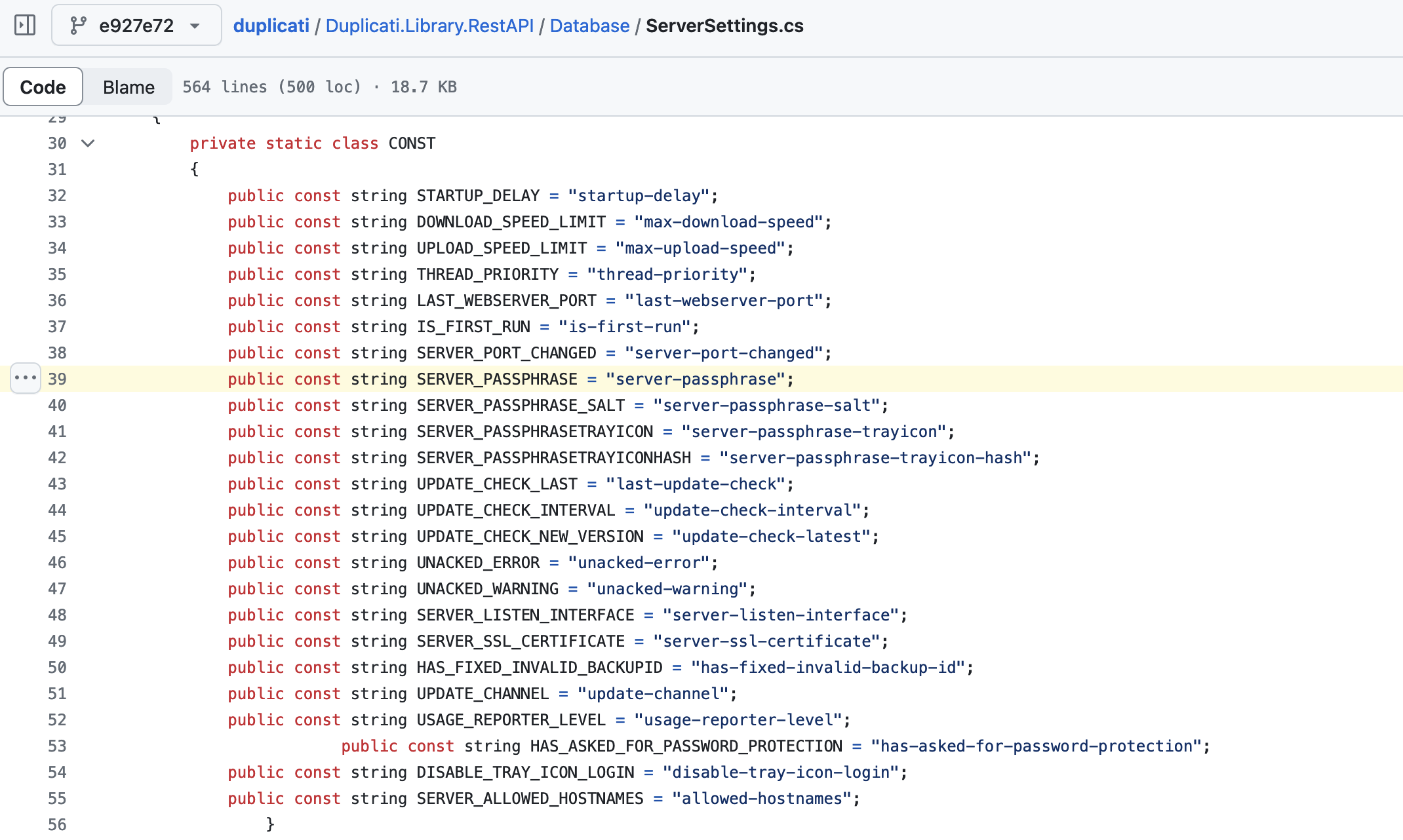Viewport: 1403px width, 840px height.
Task: Click the "allowed-hostnames" string
Action: pyautogui.click(x=761, y=798)
